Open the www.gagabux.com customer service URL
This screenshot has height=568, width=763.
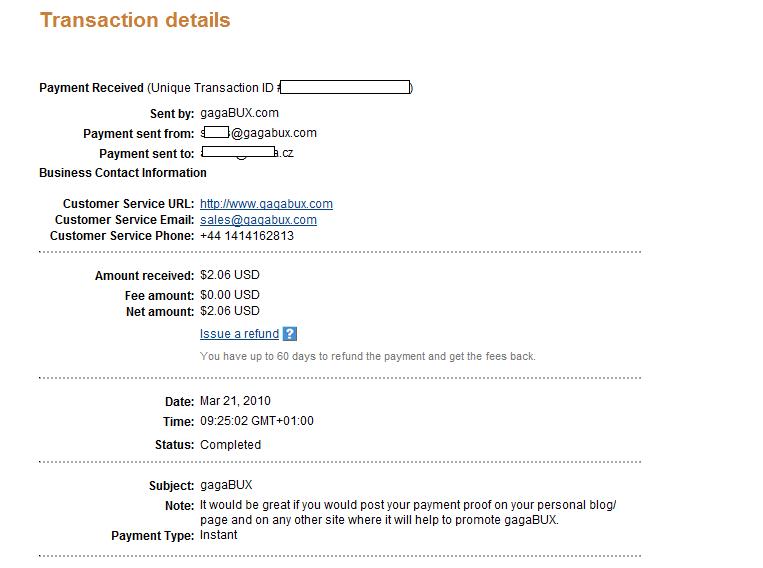[x=266, y=204]
